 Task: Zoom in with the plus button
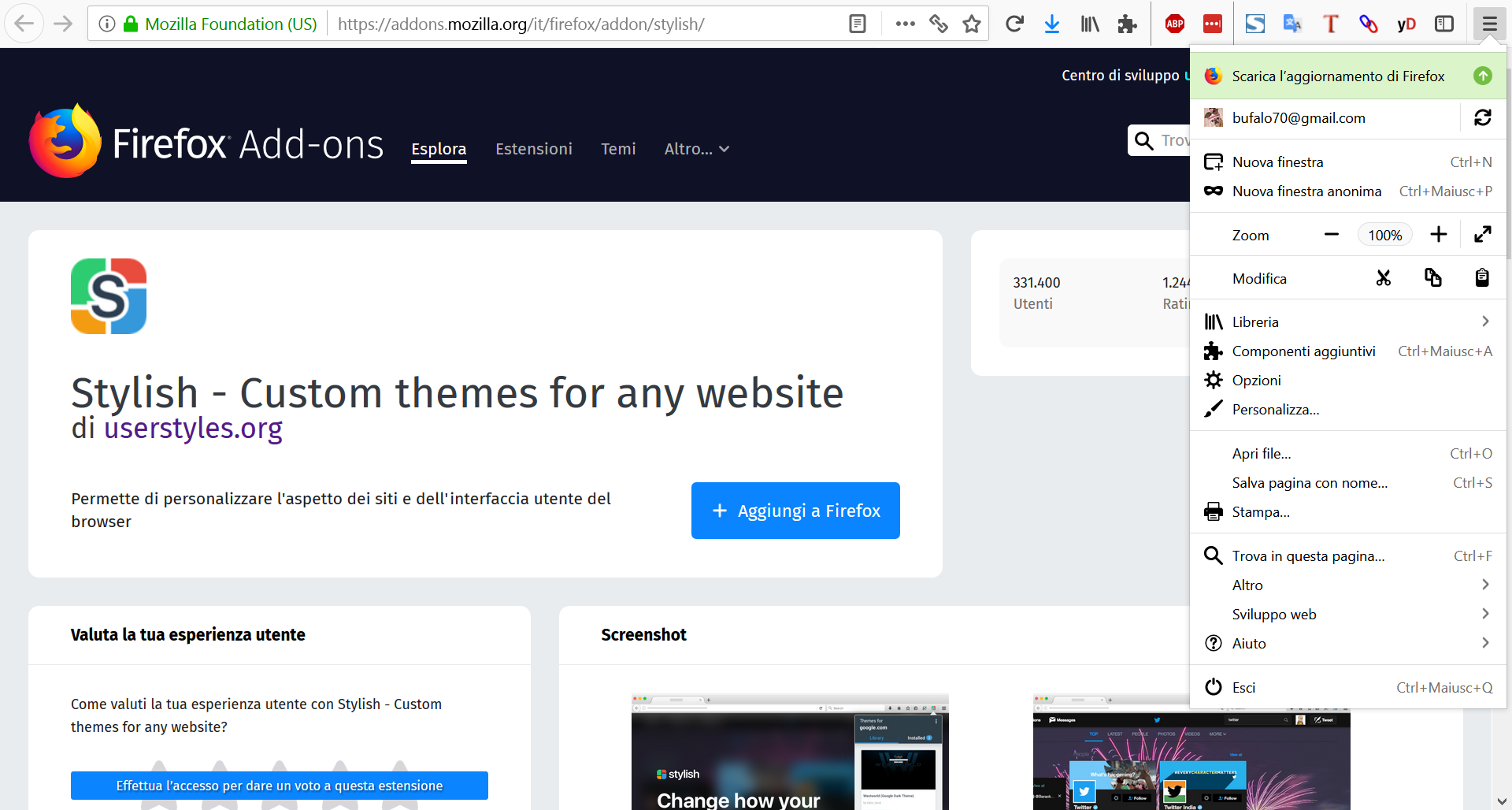[x=1439, y=234]
